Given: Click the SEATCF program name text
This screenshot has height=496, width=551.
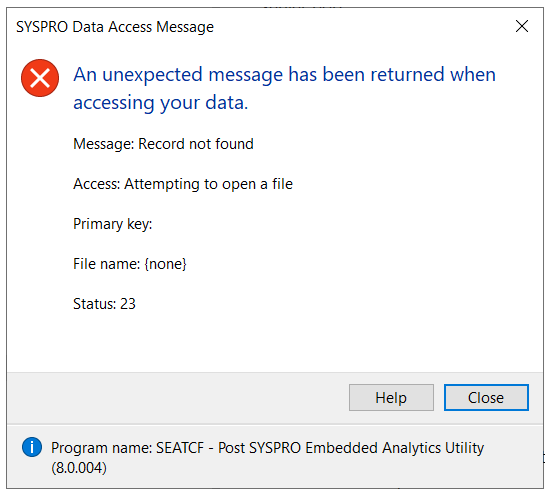Looking at the screenshot, I should 180,448.
